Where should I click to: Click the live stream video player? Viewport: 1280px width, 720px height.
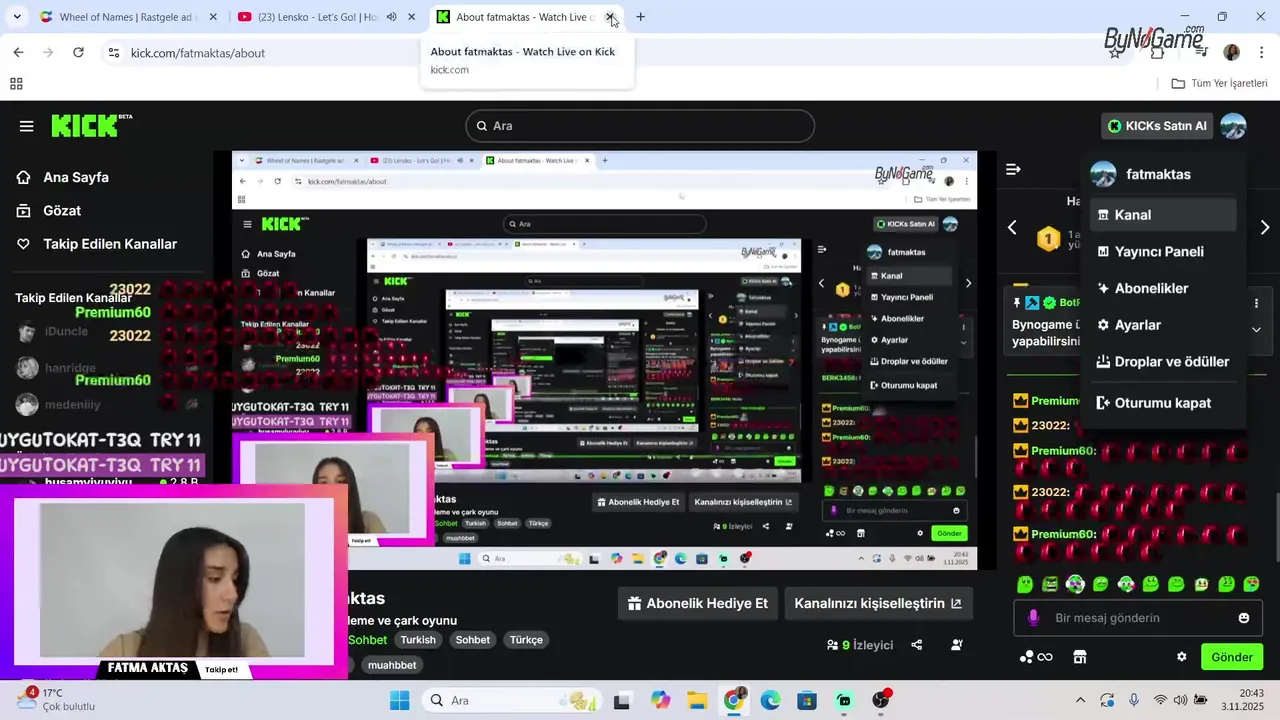(605, 360)
